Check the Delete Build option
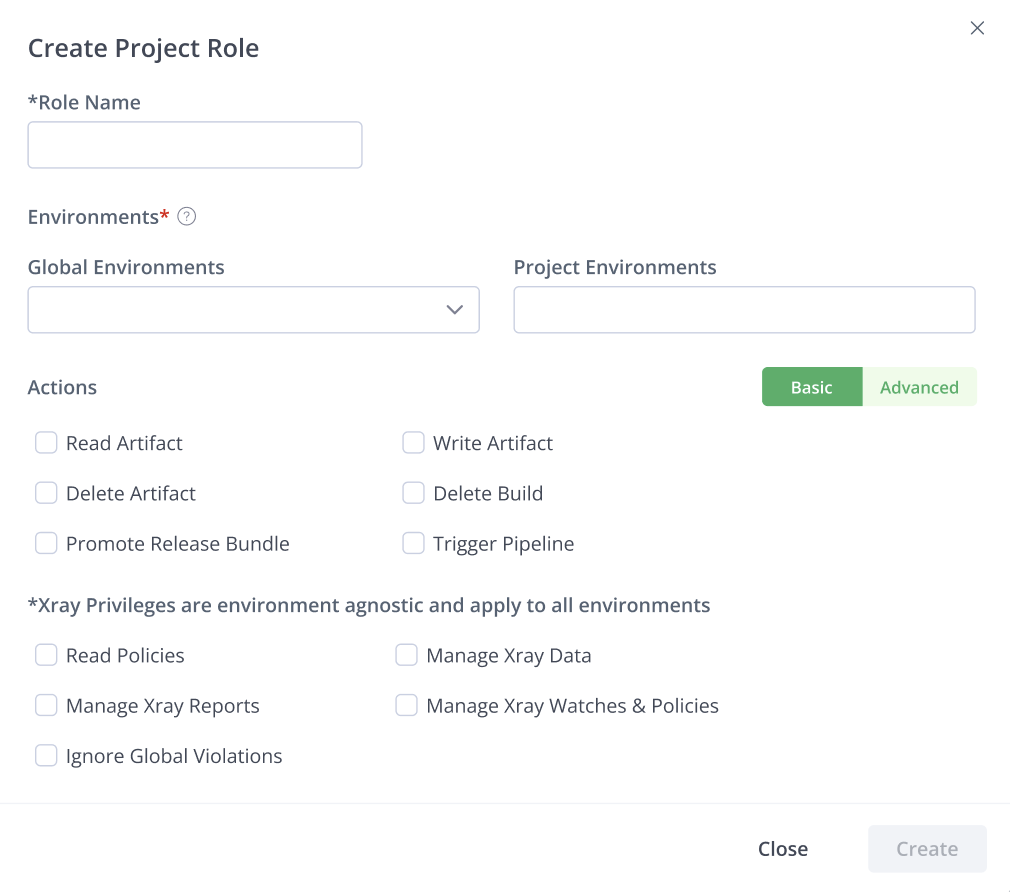This screenshot has height=892, width=1010. click(x=413, y=492)
